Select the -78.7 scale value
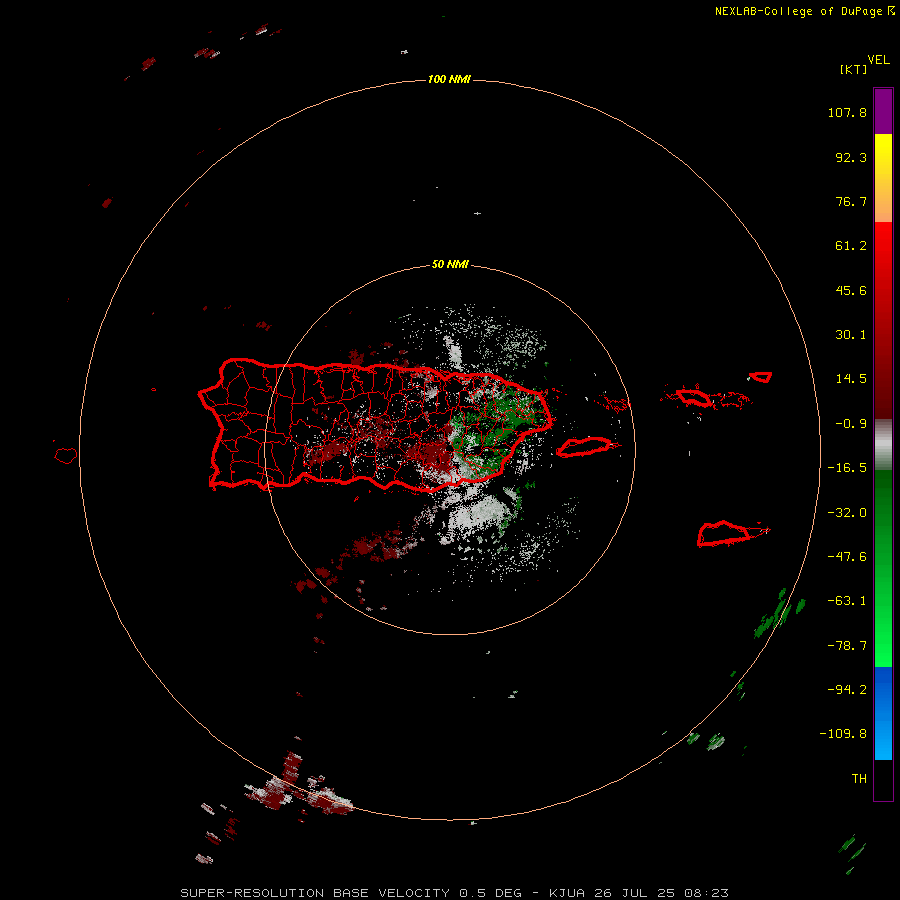 [x=847, y=646]
